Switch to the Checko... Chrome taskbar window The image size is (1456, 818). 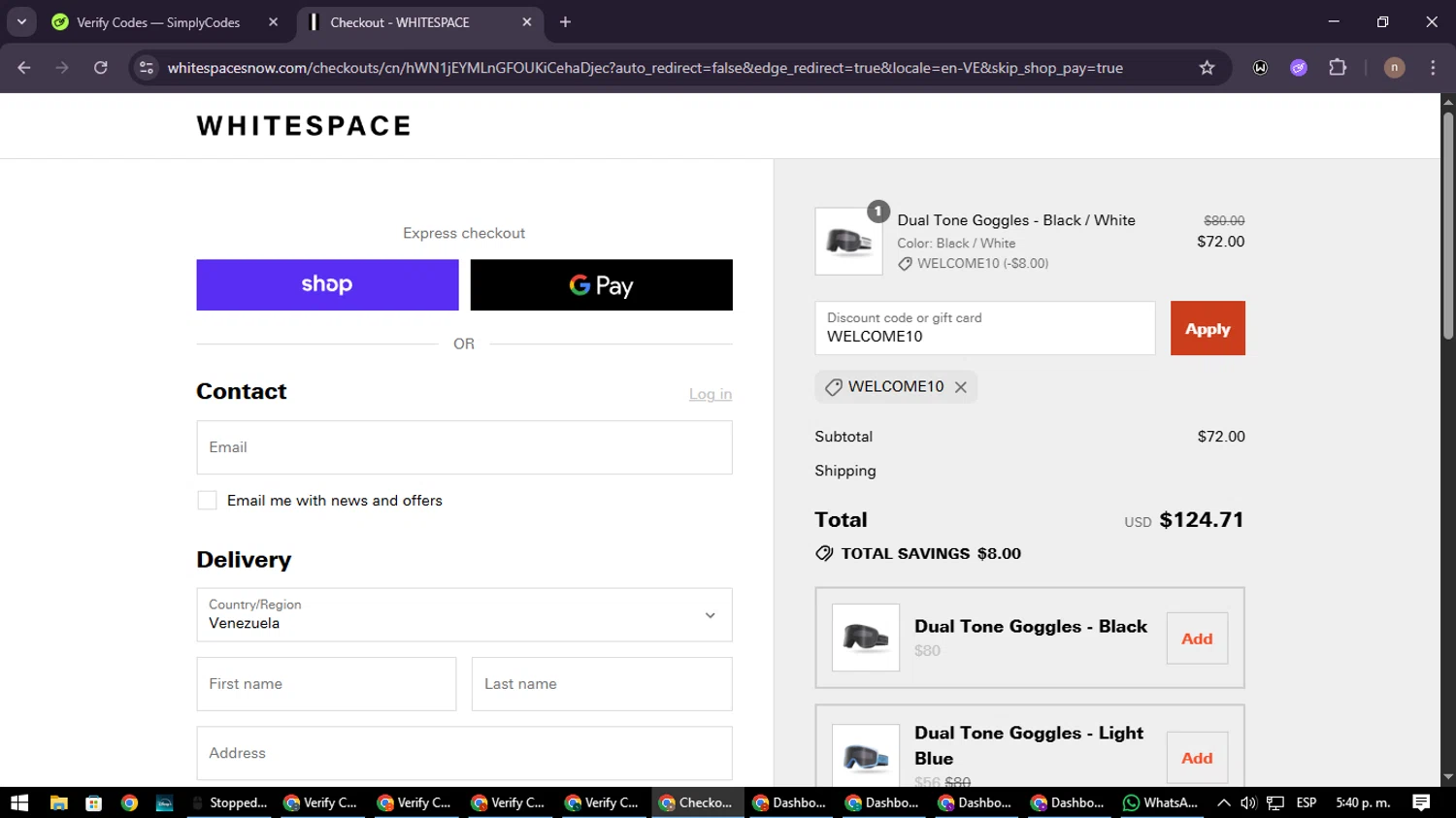coord(697,802)
